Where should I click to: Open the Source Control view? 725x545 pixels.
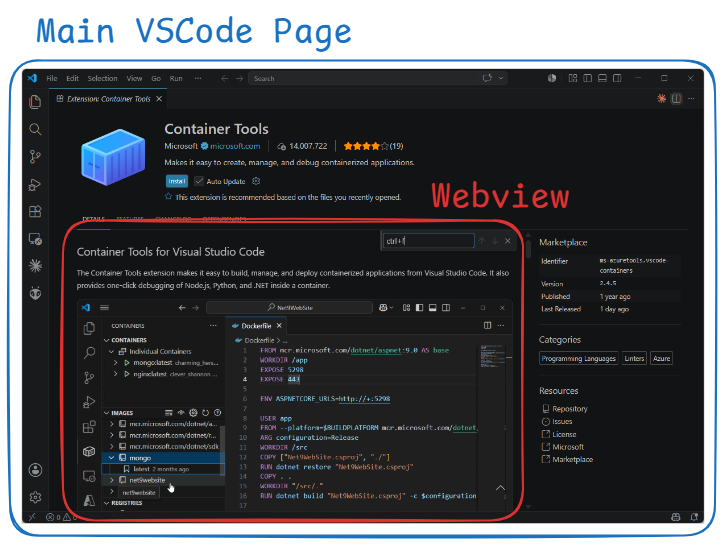tap(35, 157)
